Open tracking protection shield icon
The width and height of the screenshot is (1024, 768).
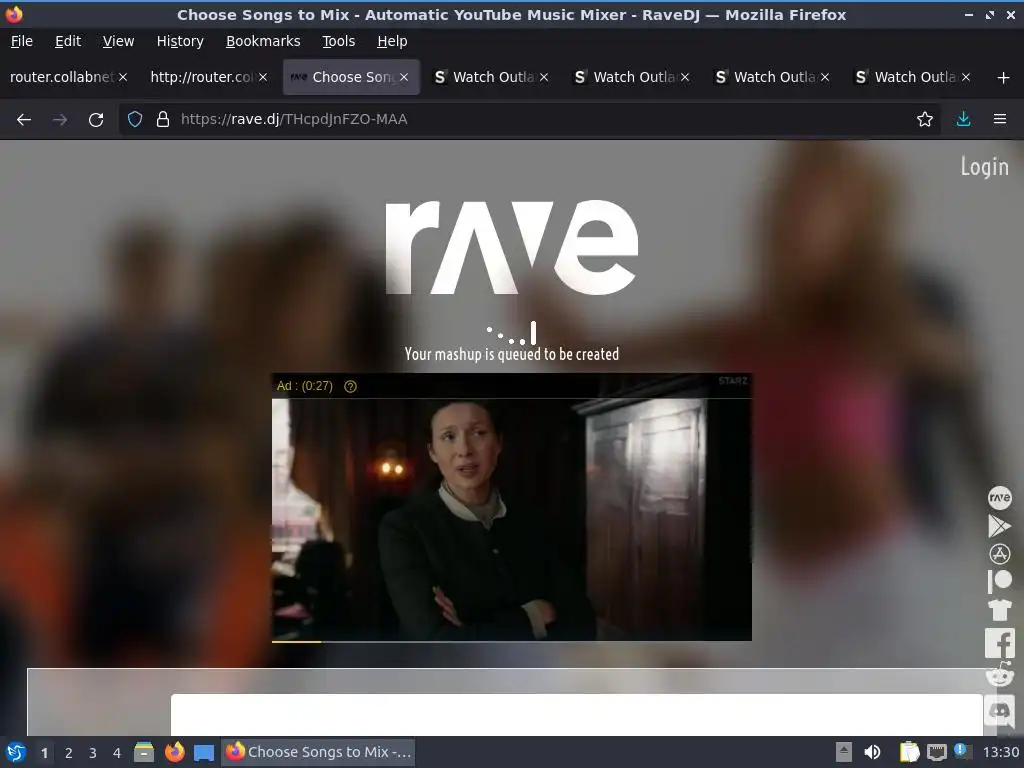pyautogui.click(x=135, y=120)
